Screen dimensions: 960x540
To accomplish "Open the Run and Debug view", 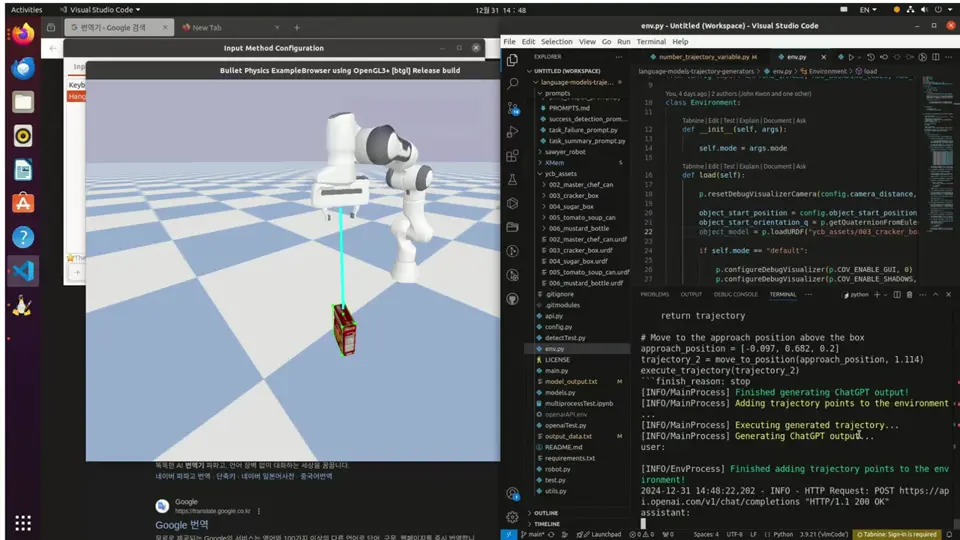I will click(x=512, y=132).
